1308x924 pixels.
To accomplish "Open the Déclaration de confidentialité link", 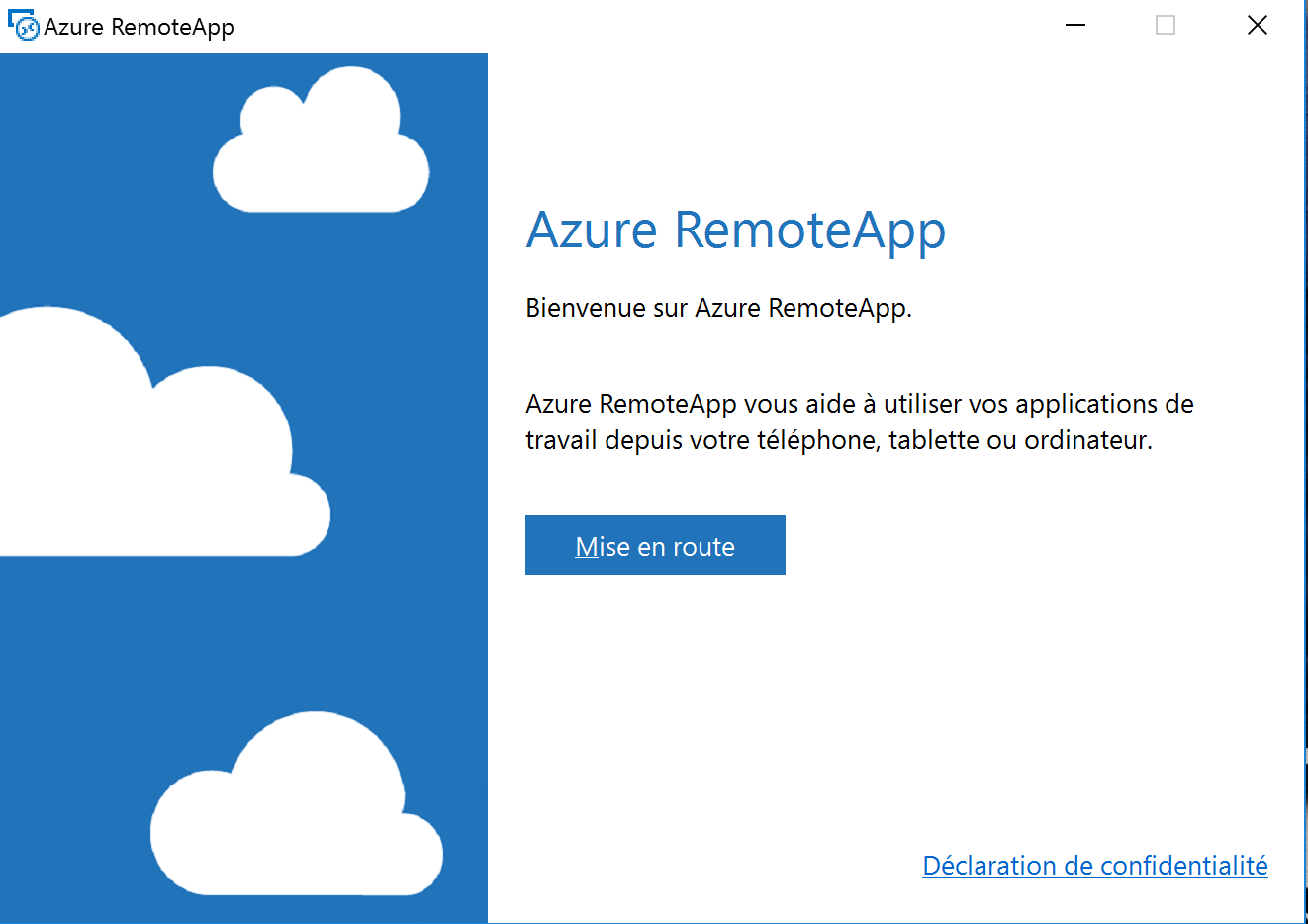I will click(1094, 866).
